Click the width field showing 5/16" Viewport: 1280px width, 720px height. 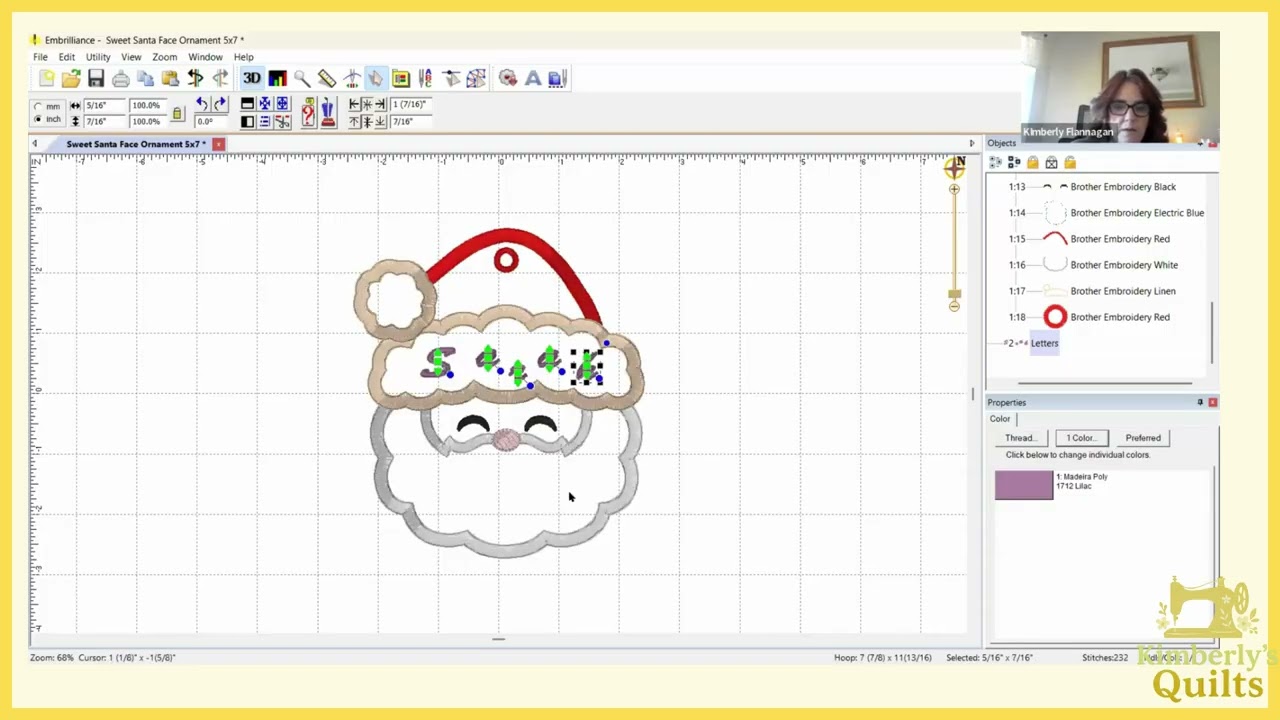[104, 105]
